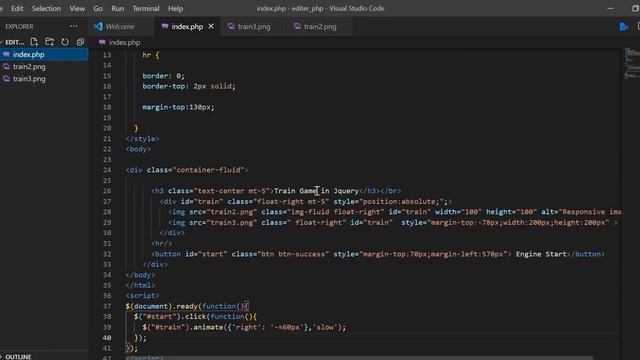Click the closing </html> tag

tap(140, 285)
